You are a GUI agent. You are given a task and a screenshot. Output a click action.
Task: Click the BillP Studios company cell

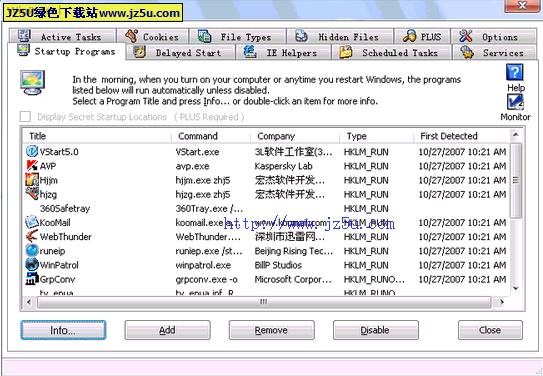click(278, 265)
